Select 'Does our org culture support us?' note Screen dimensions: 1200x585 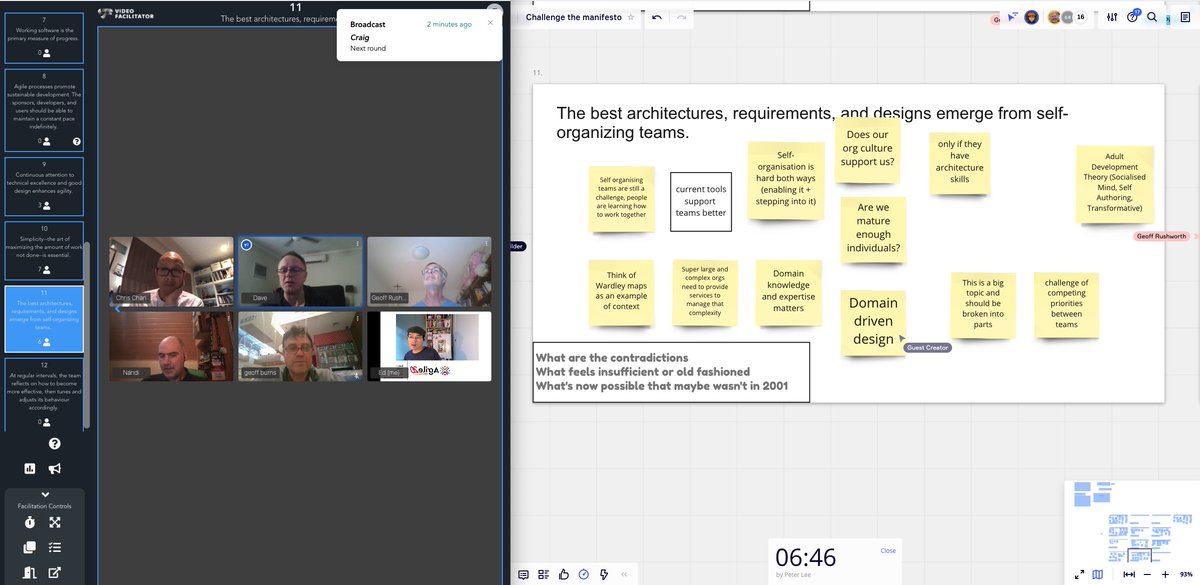click(x=868, y=149)
